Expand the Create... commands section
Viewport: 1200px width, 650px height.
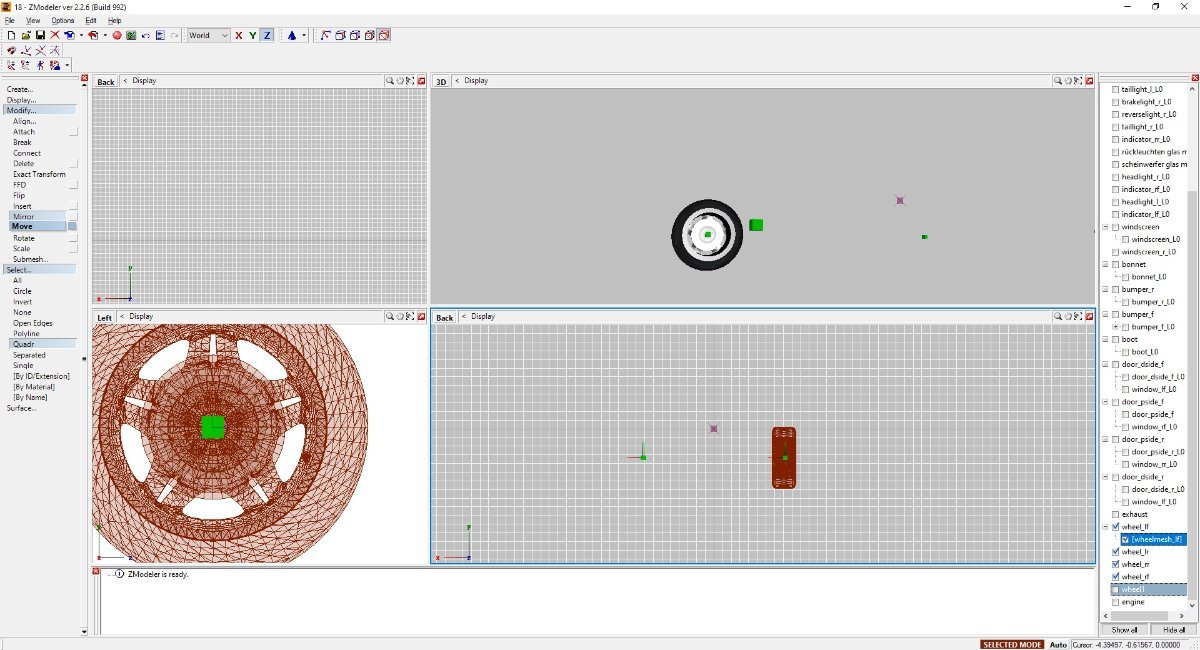click(20, 89)
